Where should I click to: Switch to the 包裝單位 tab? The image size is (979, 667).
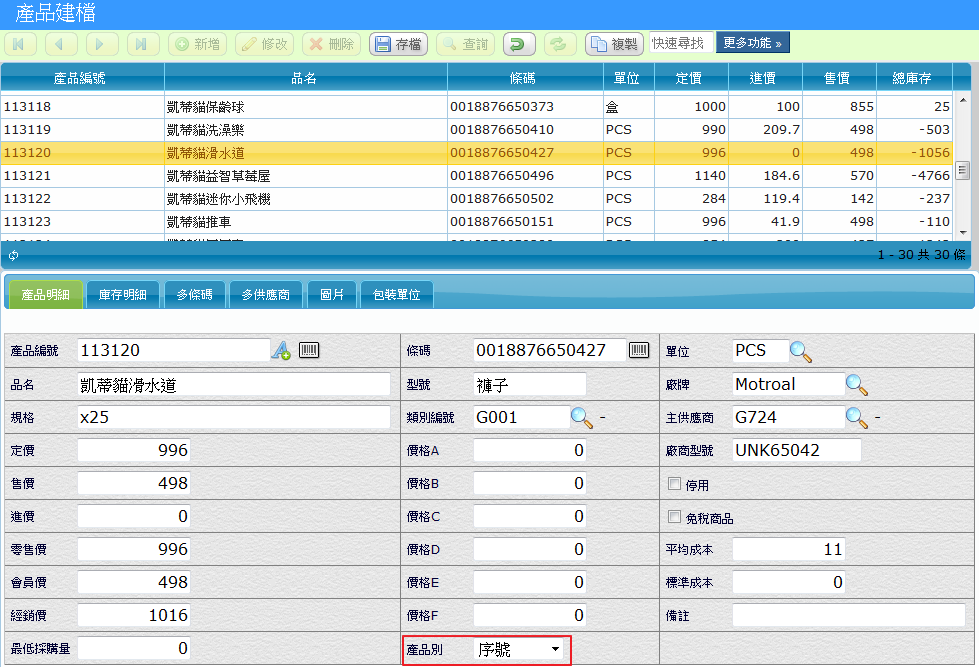(x=396, y=295)
